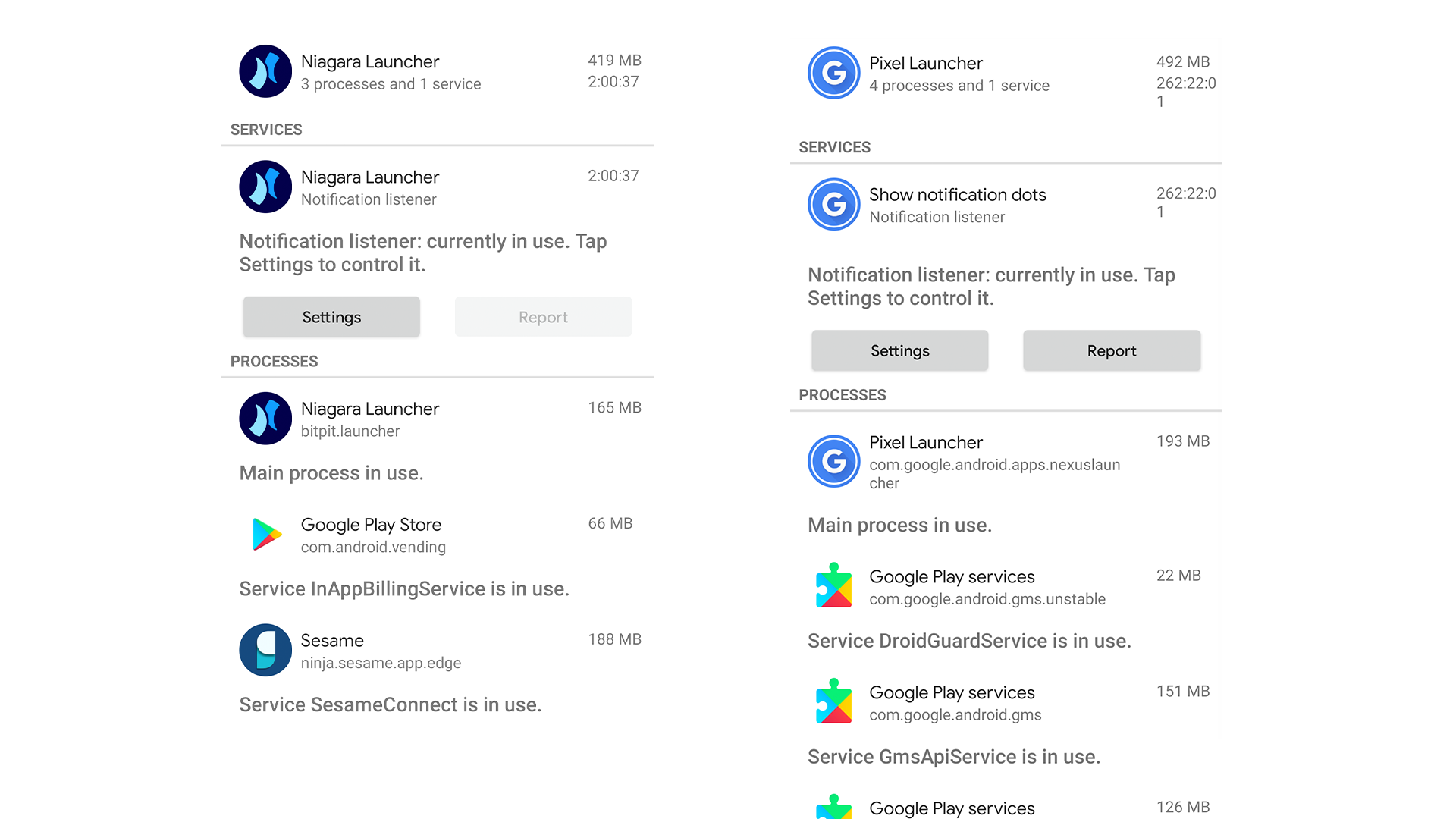Select the "4 processes and 1 service" text
This screenshot has height=819, width=1456.
point(959,86)
